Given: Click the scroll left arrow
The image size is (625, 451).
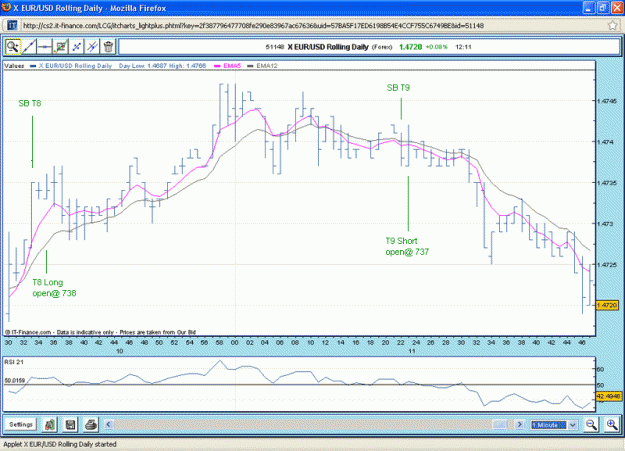Looking at the screenshot, I should 108,425.
